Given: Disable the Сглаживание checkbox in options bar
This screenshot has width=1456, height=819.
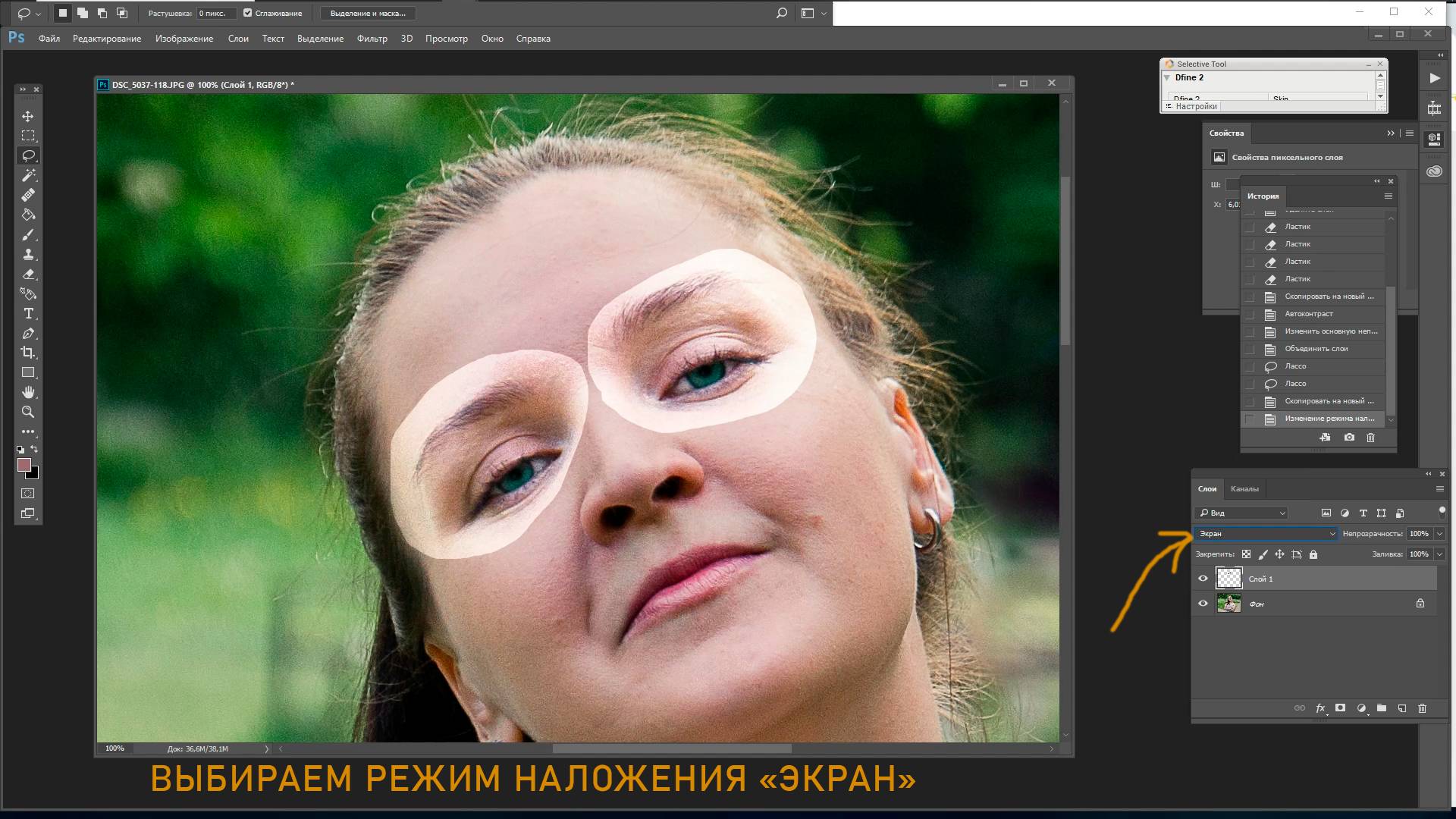Looking at the screenshot, I should point(247,13).
